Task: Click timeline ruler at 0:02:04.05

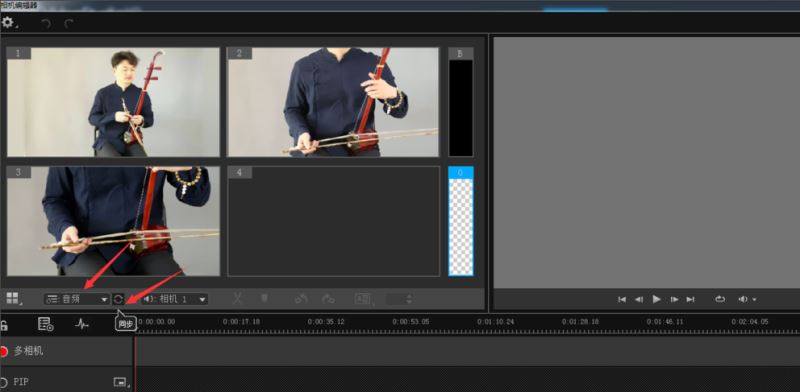Action: click(x=750, y=322)
